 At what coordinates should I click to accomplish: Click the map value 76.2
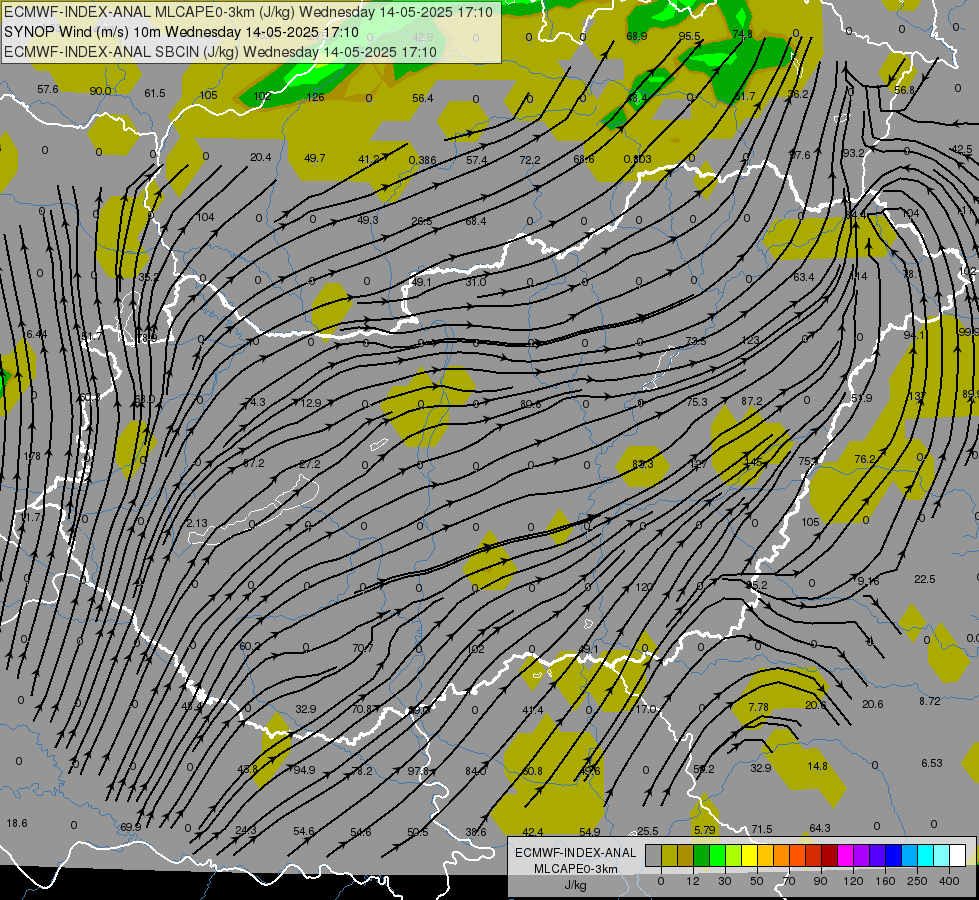pos(865,459)
